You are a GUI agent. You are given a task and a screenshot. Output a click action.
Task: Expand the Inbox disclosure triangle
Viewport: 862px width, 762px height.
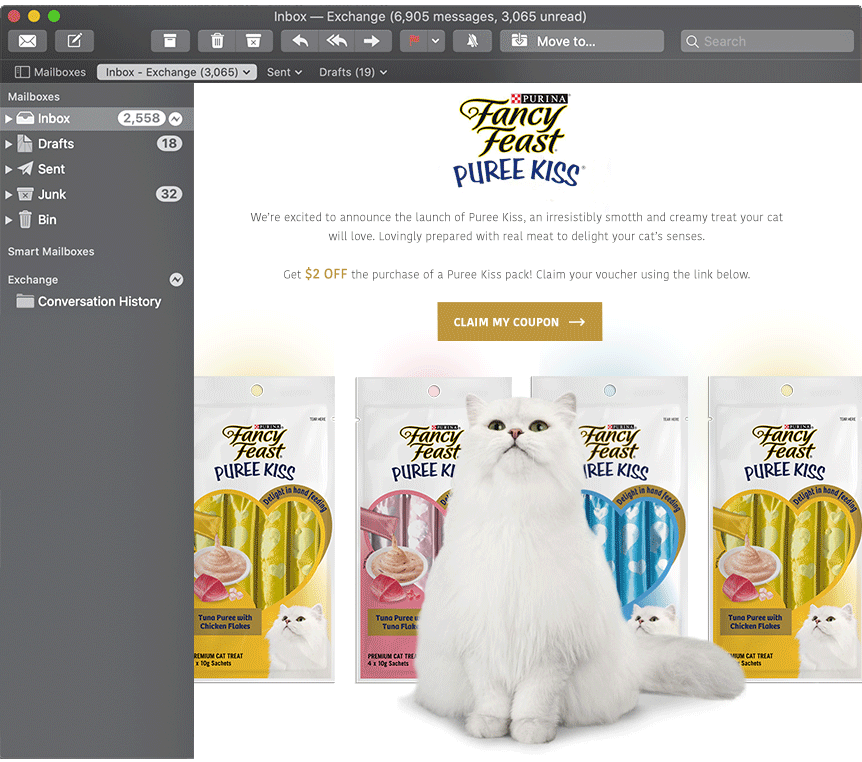coord(8,119)
